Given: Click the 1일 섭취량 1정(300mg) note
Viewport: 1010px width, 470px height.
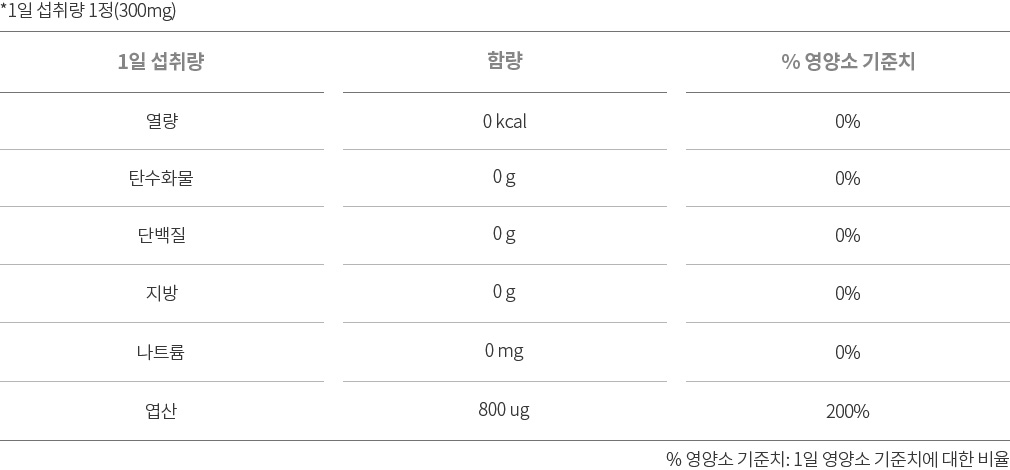Looking at the screenshot, I should pyautogui.click(x=88, y=13).
